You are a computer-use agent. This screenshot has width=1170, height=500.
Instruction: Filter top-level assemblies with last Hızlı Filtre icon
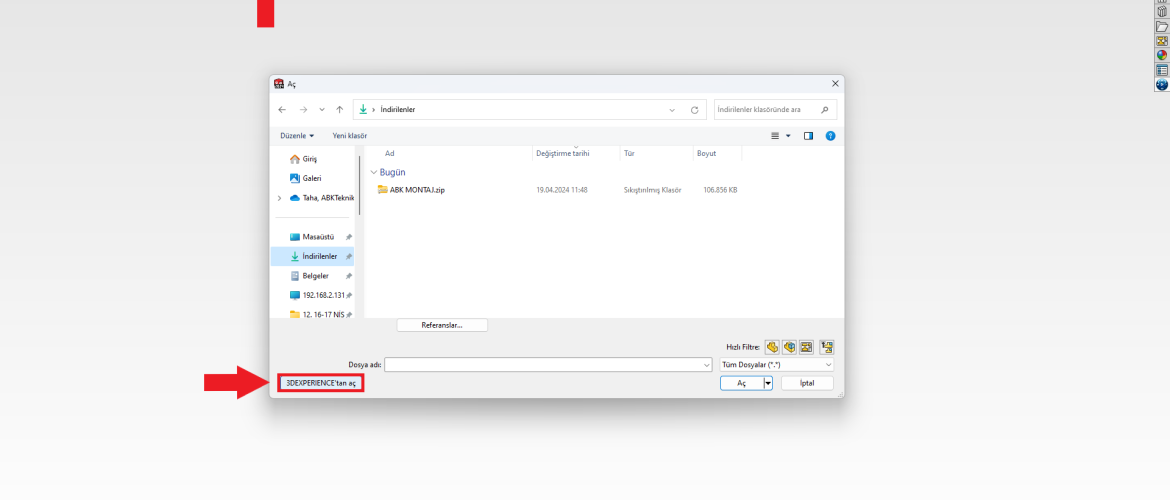click(826, 347)
